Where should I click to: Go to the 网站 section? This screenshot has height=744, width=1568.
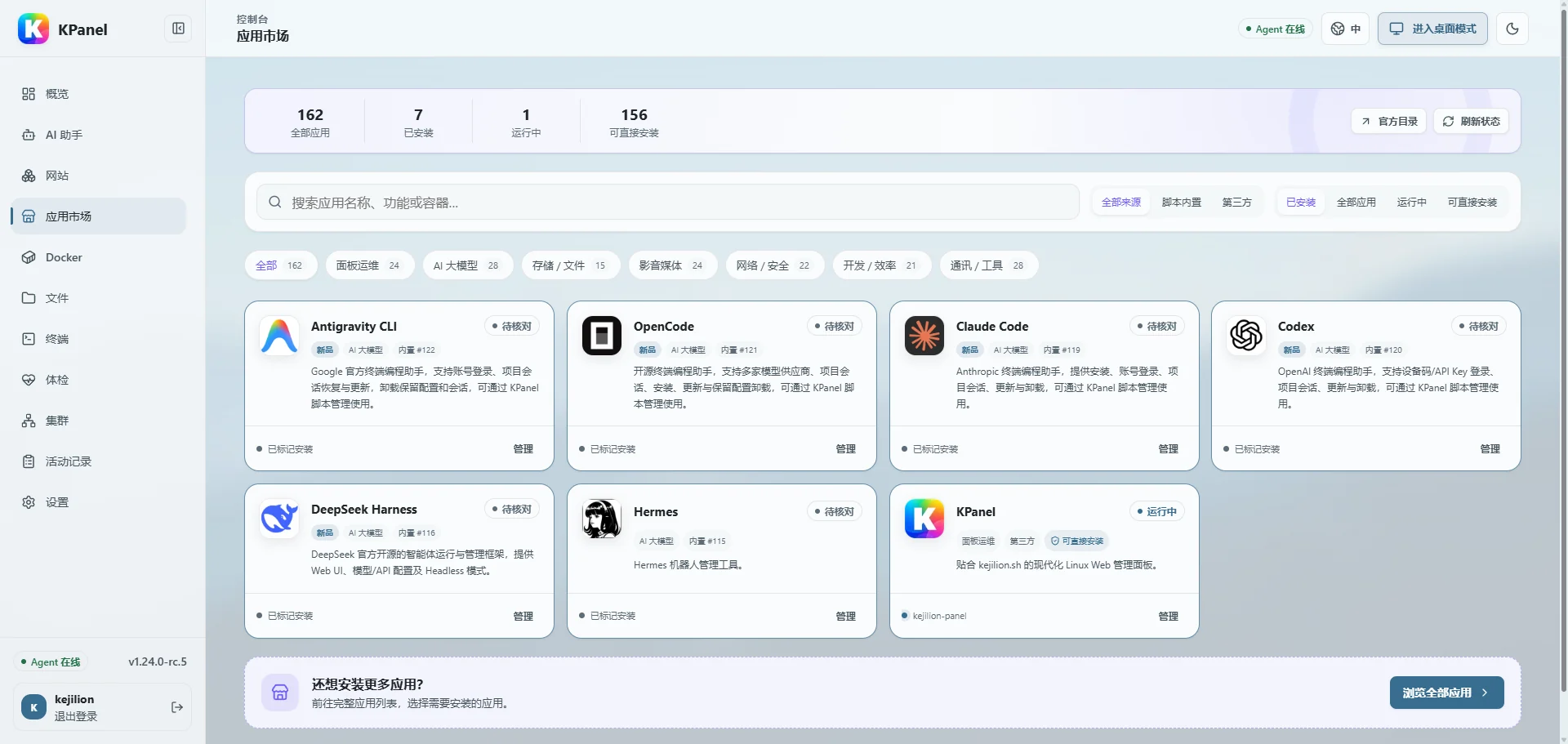98,176
